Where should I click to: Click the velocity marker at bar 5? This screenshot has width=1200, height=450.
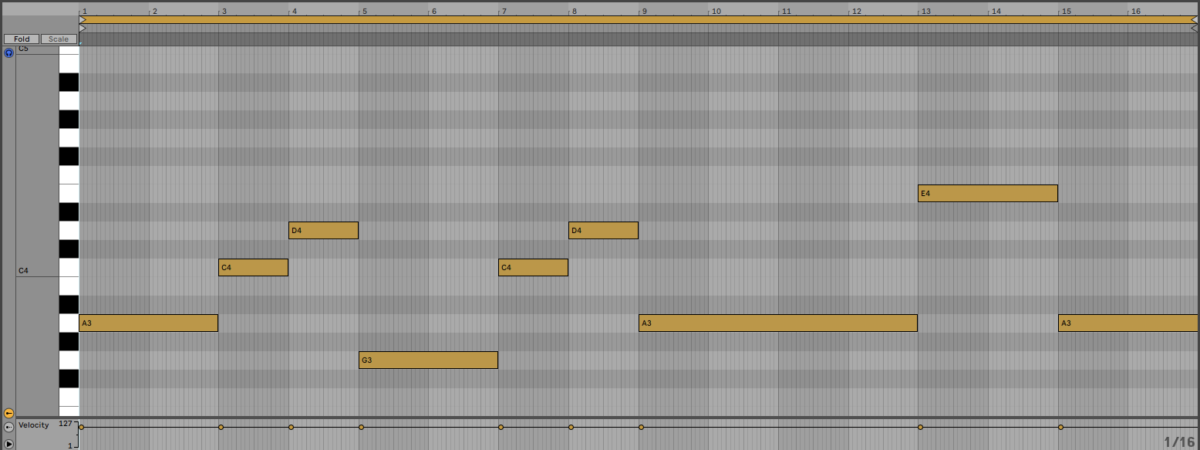pos(361,427)
